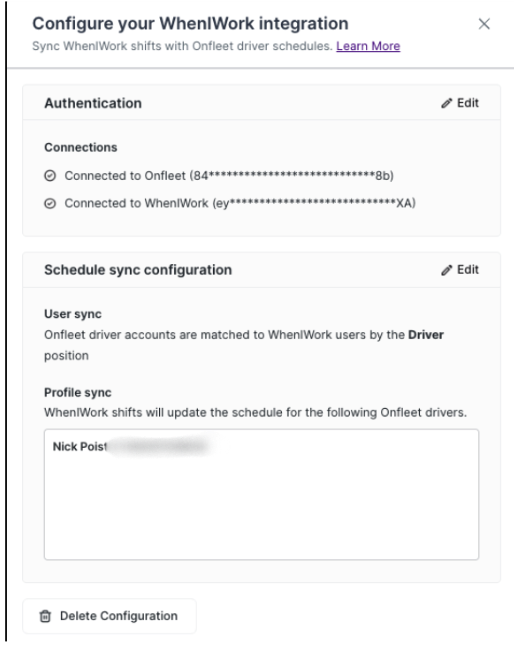Click the Profile sync label

pyautogui.click(x=78, y=393)
